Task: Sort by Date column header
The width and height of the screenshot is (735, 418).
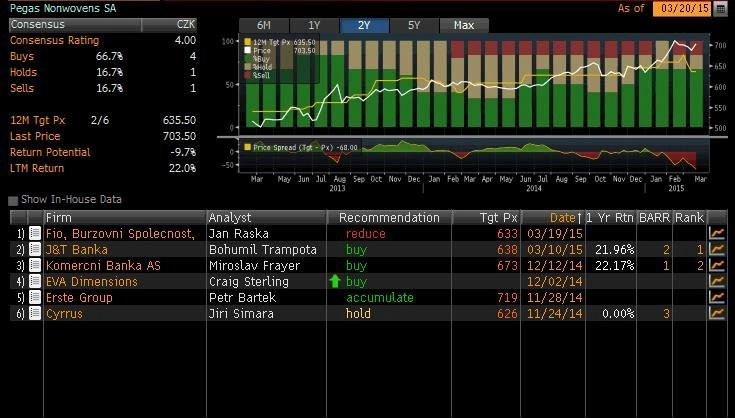Action: [553, 217]
